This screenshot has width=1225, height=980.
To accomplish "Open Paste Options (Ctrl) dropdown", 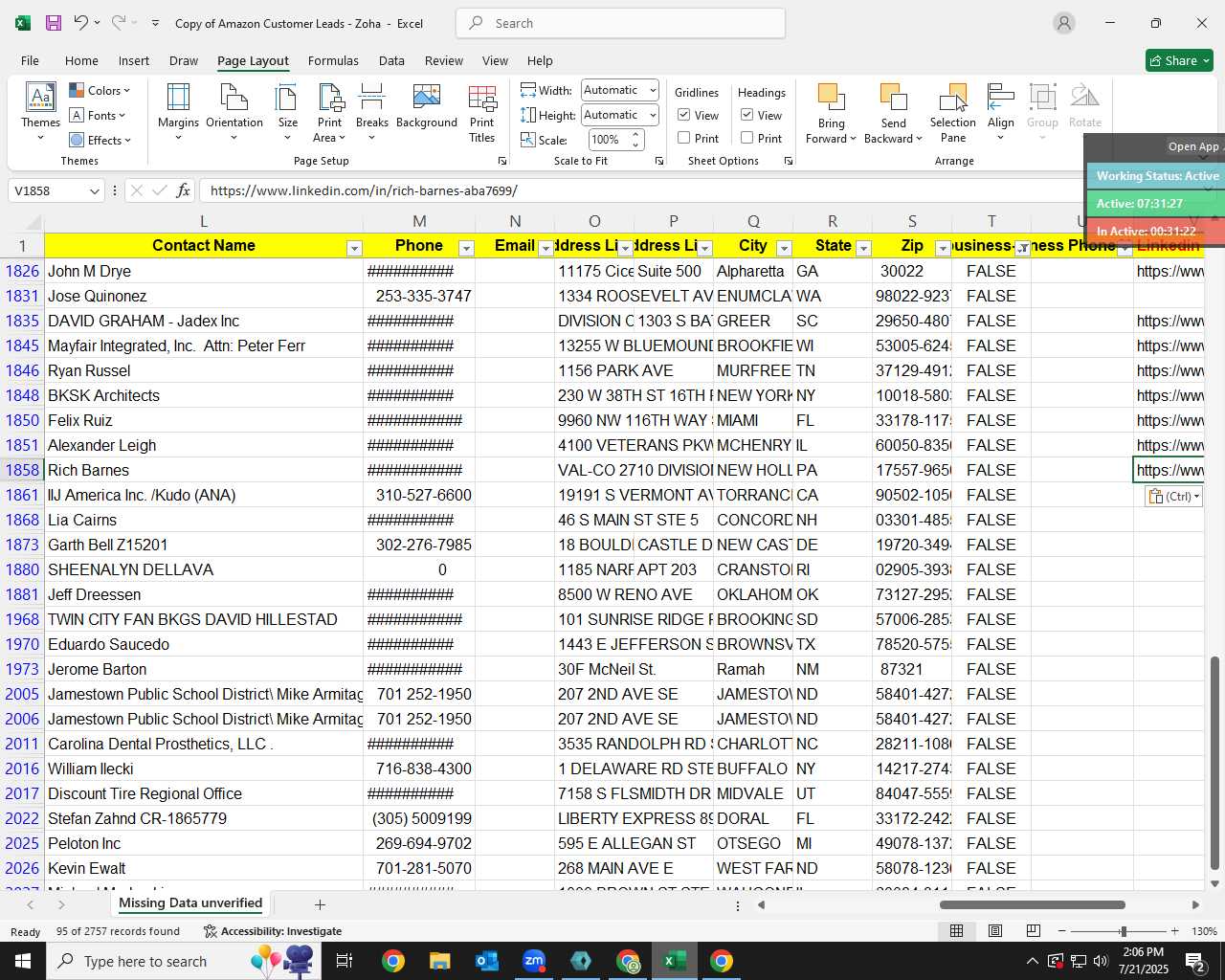I will click(1173, 496).
